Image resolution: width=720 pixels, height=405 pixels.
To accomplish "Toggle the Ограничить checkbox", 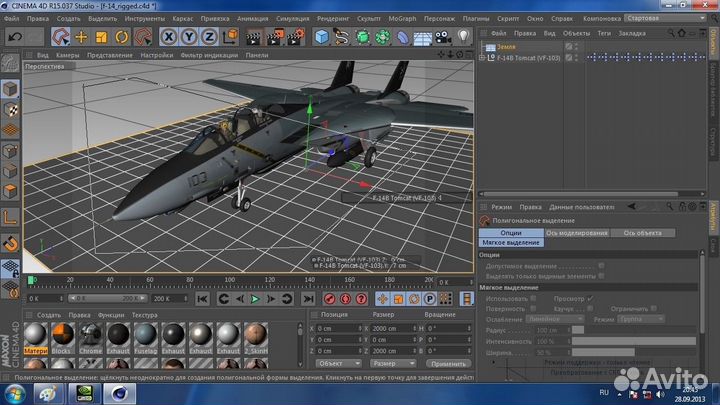I will coord(653,309).
